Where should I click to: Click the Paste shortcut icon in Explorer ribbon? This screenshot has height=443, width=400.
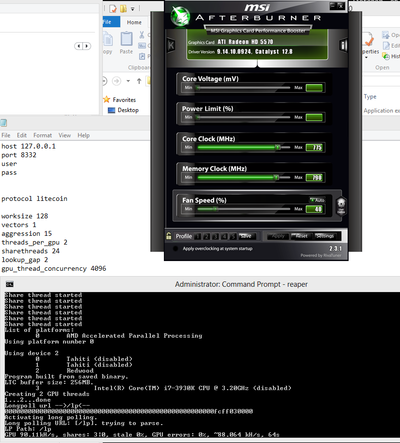[x=142, y=56]
